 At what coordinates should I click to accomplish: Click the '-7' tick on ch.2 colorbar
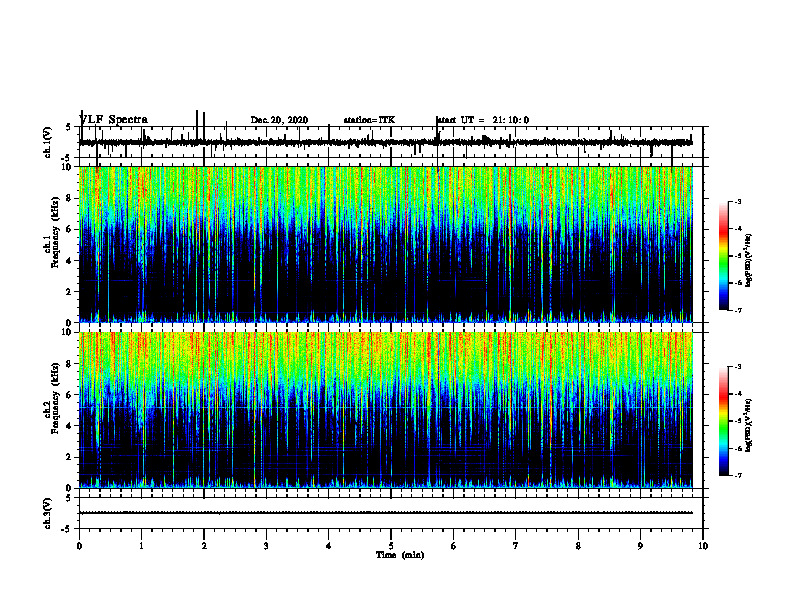click(738, 475)
